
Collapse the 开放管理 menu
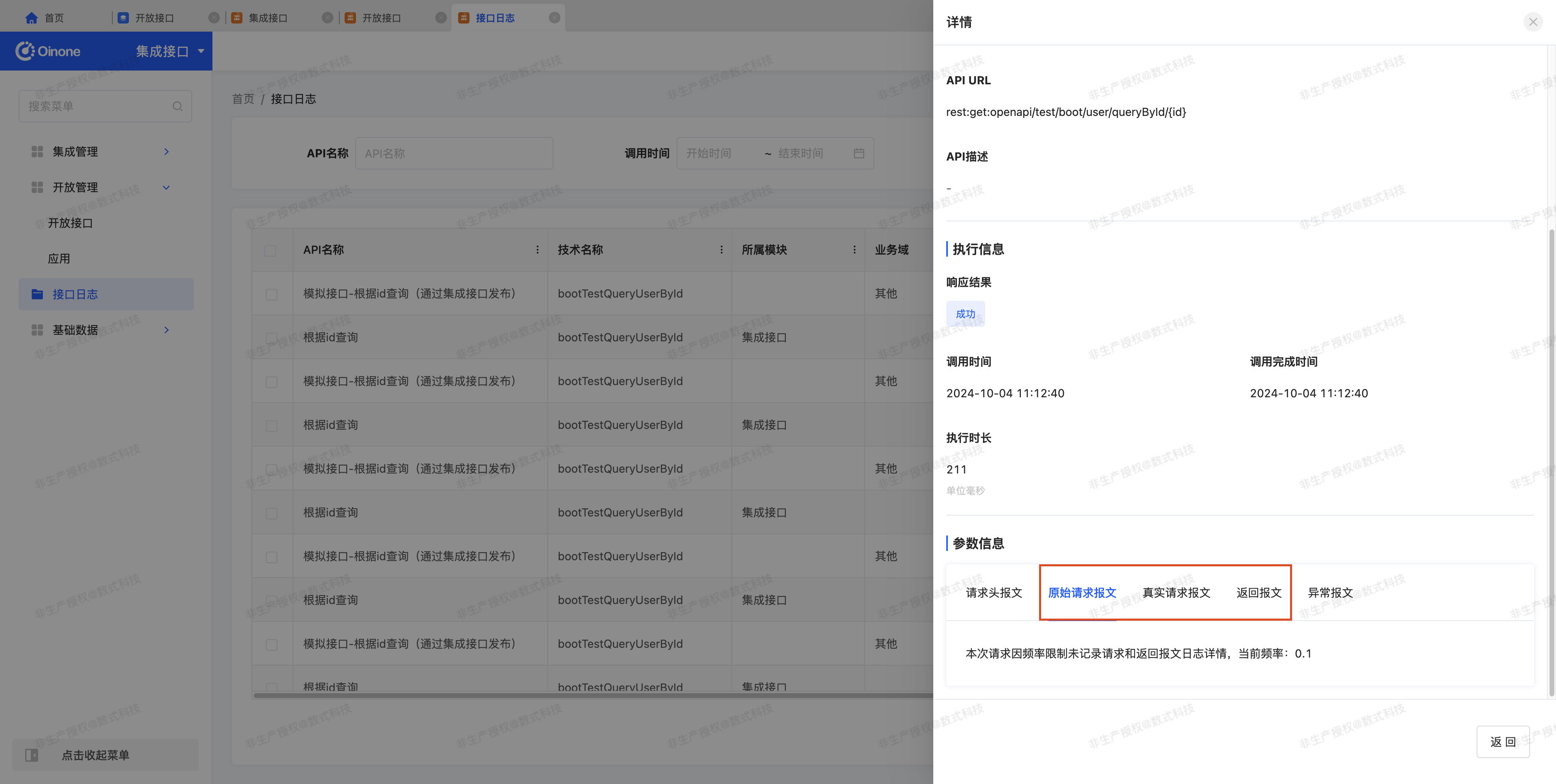(x=166, y=187)
